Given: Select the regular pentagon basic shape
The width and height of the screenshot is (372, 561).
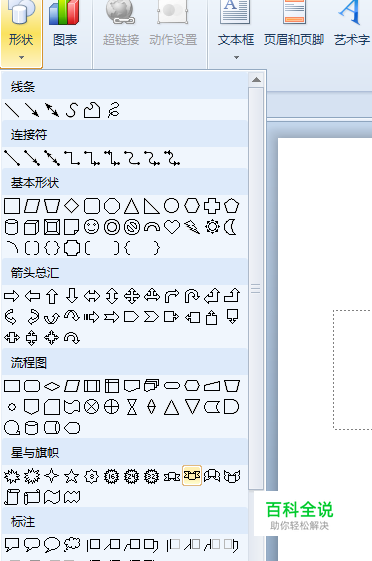Looking at the screenshot, I should [x=231, y=206].
